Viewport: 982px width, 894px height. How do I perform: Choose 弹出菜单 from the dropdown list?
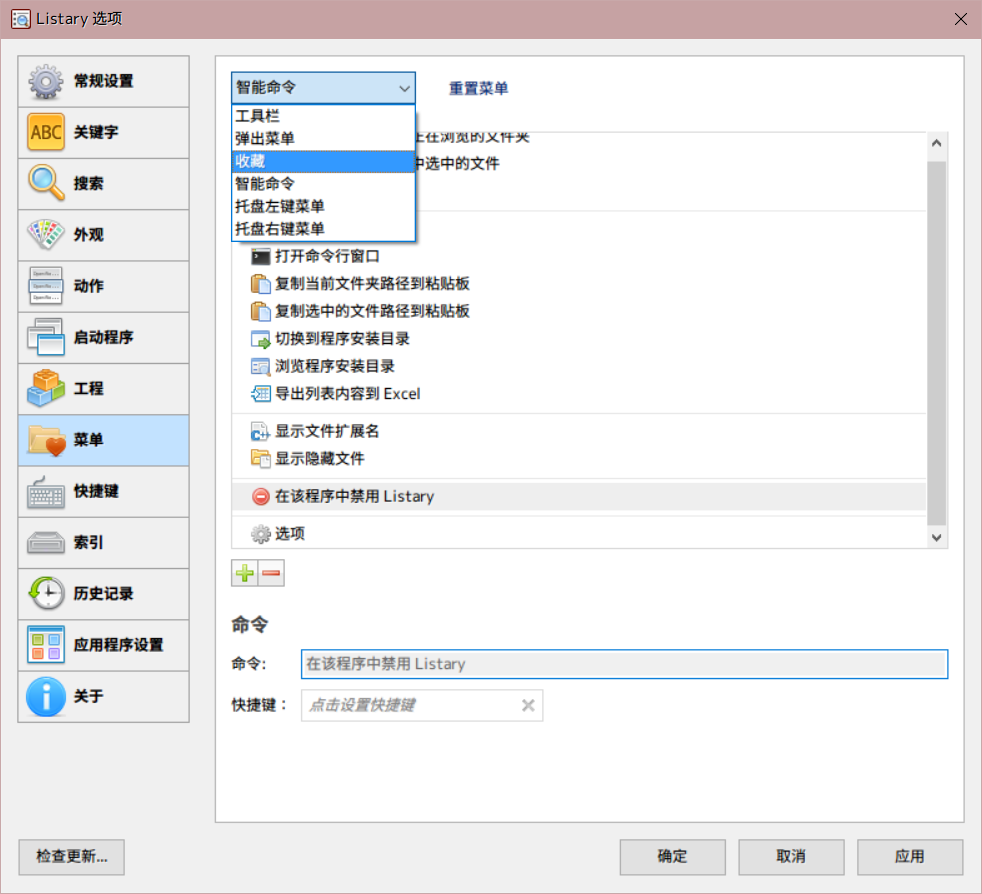[323, 138]
